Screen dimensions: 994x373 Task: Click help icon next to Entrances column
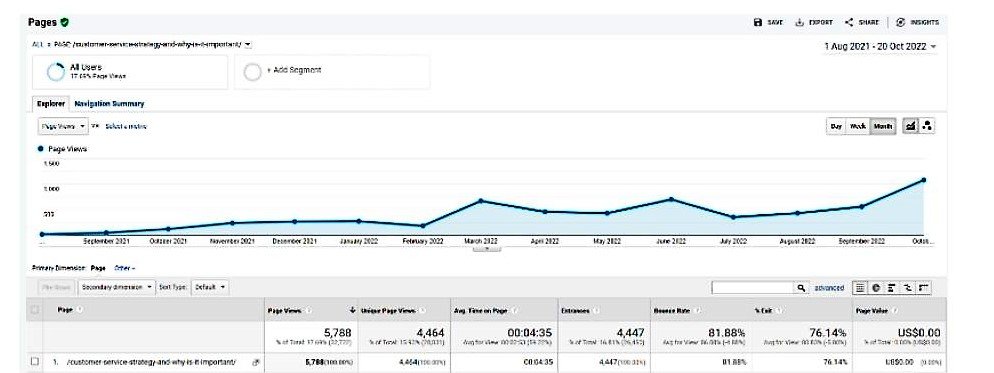597,310
